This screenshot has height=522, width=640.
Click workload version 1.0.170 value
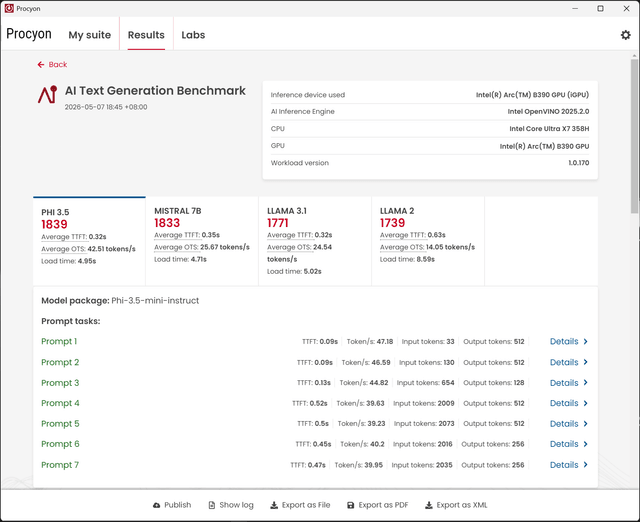pos(579,163)
